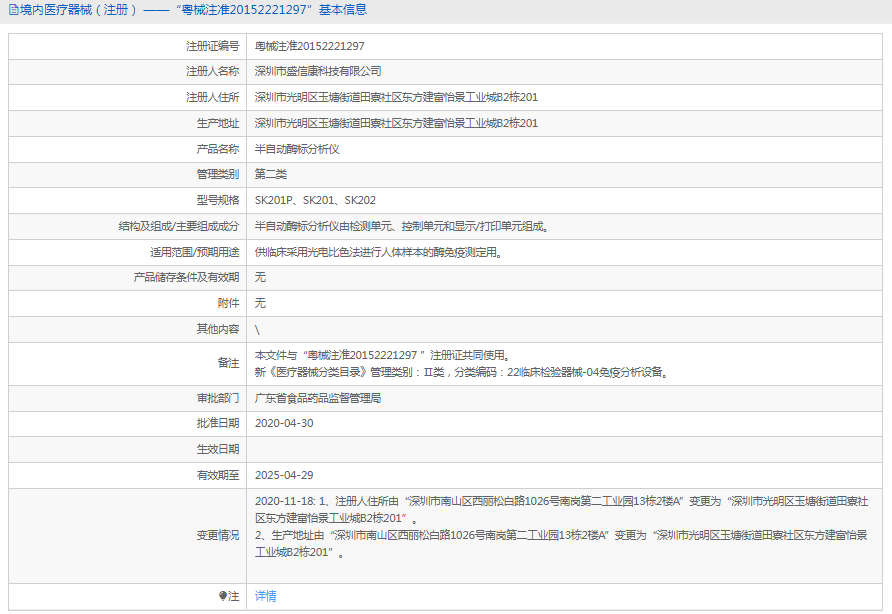Click change record 2020-11-18: 1、注册人住所由
This screenshot has width=892, height=614.
(561, 509)
